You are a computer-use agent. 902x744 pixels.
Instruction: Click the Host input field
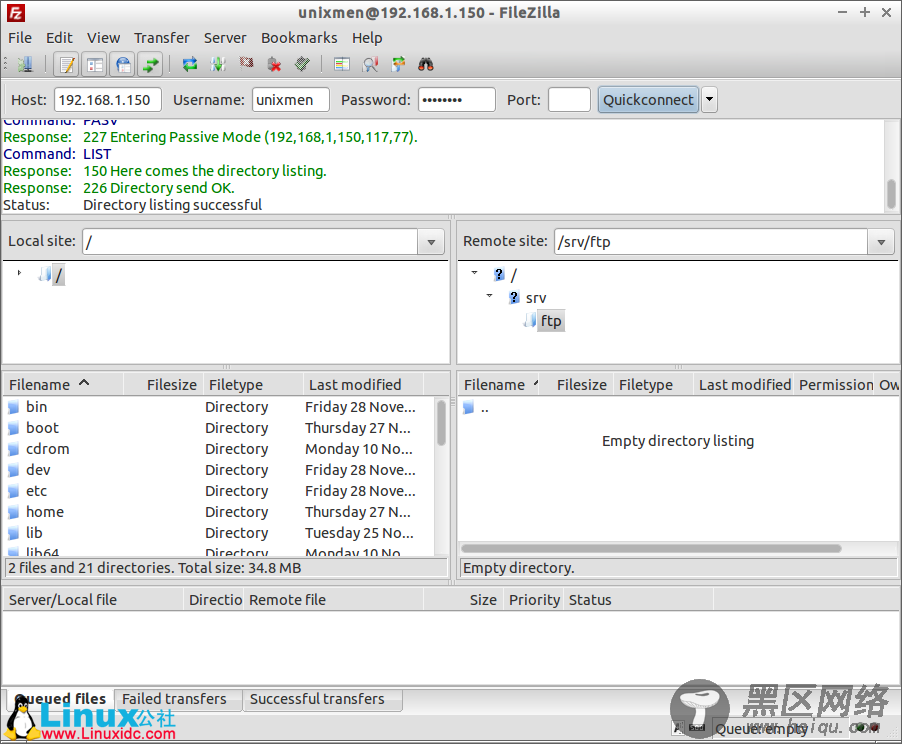pos(108,100)
